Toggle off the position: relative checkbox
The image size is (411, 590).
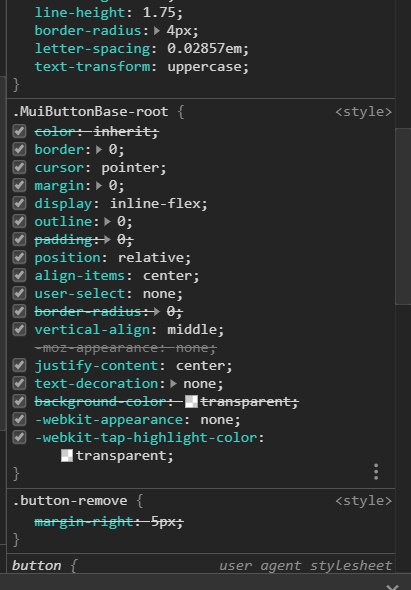click(19, 258)
